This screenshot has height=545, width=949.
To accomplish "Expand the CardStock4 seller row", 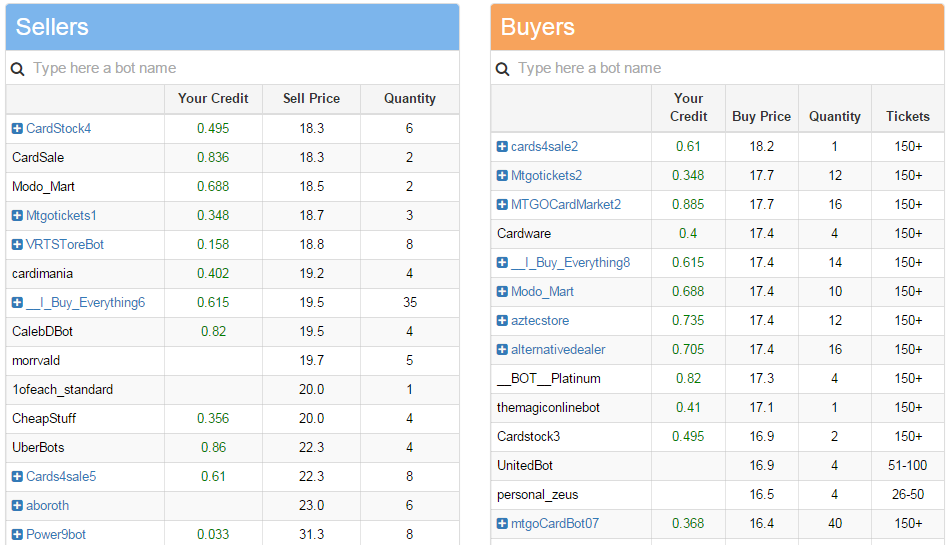I will tap(17, 129).
